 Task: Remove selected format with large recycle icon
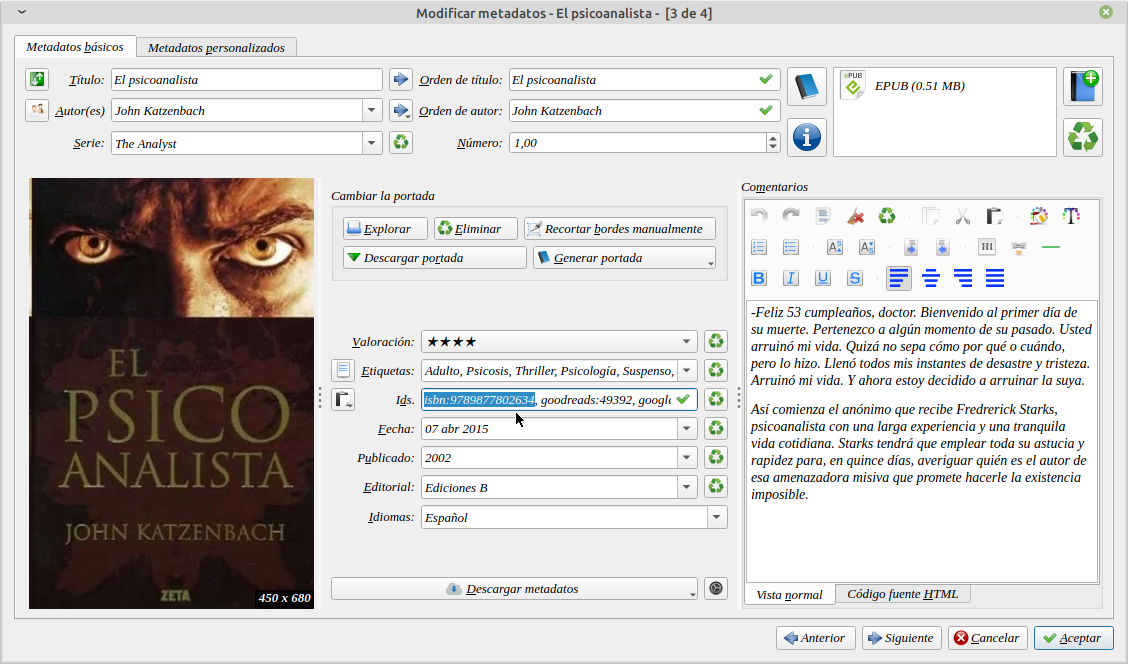coord(1083,137)
